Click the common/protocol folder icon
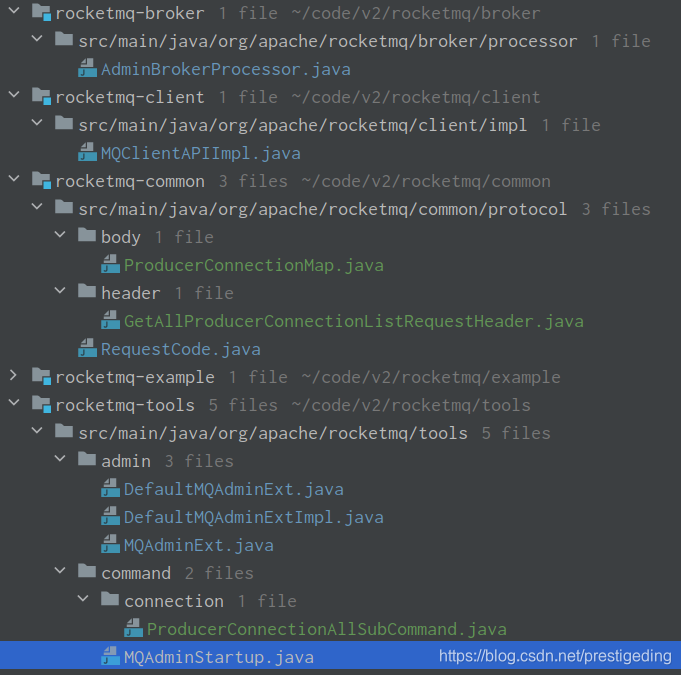681x675 pixels. (64, 207)
